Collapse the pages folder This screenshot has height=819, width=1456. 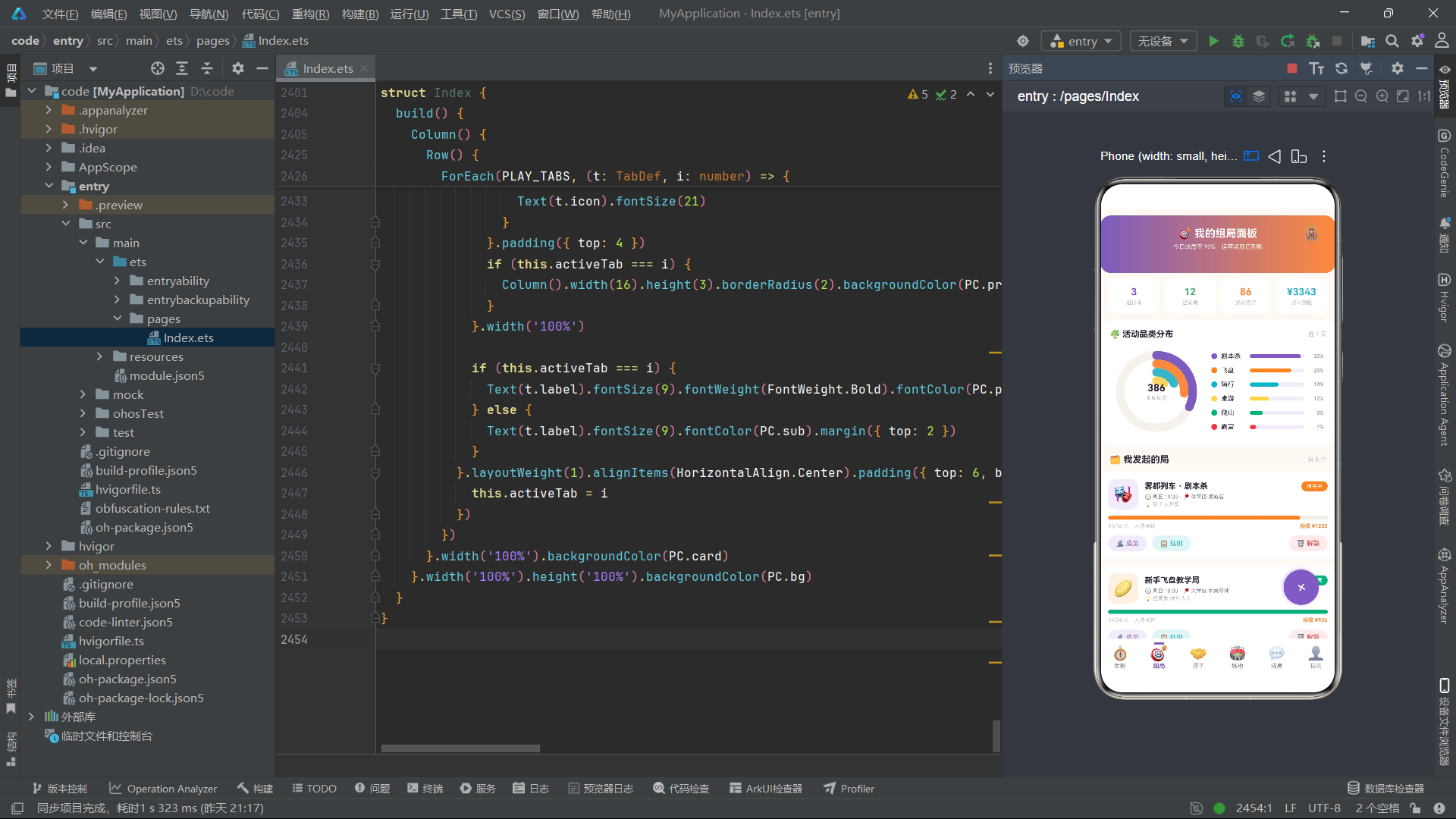118,318
